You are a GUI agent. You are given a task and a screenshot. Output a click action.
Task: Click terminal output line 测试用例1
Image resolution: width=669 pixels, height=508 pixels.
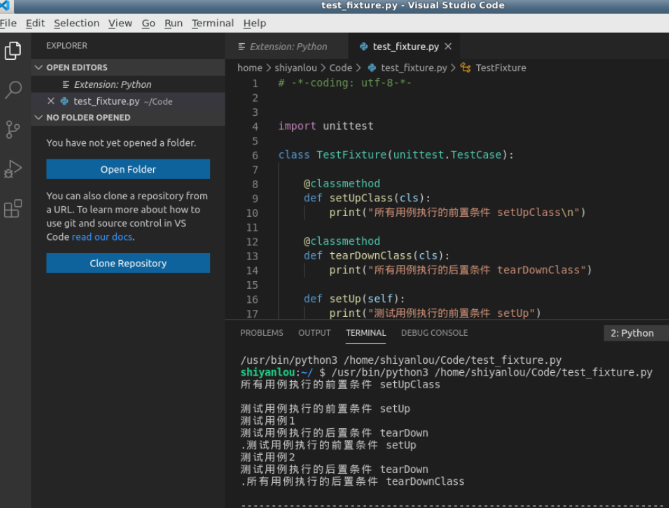(x=268, y=421)
